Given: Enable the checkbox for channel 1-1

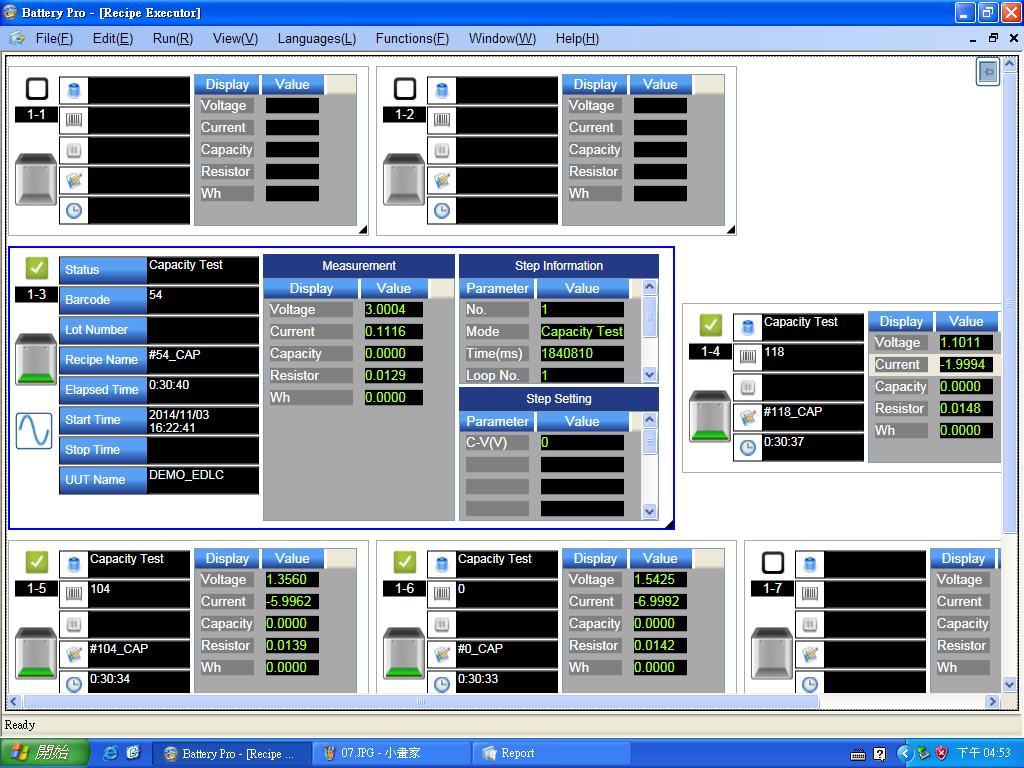Looking at the screenshot, I should click(36, 88).
